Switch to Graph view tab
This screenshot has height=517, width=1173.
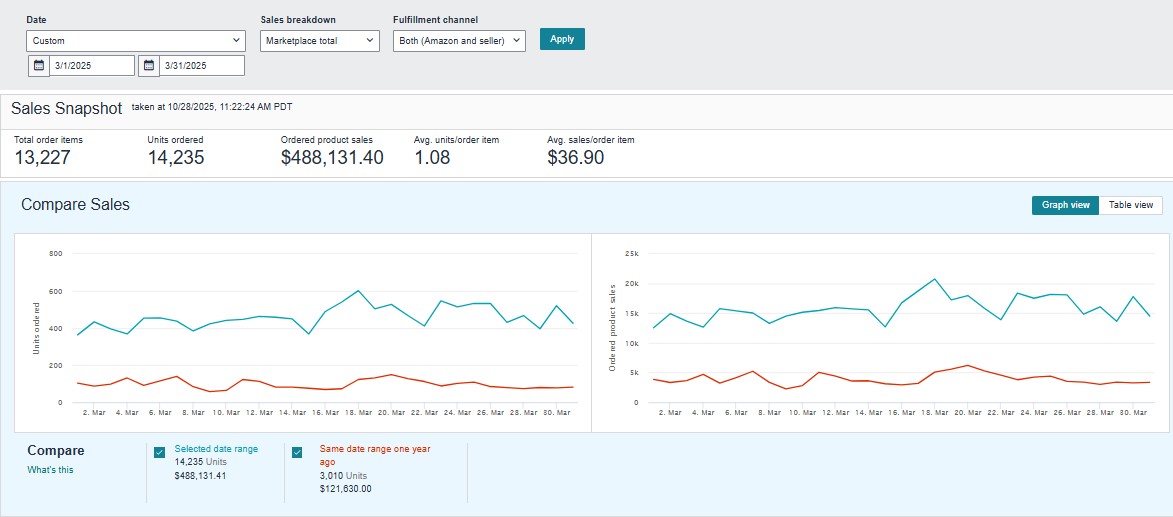(x=1065, y=205)
